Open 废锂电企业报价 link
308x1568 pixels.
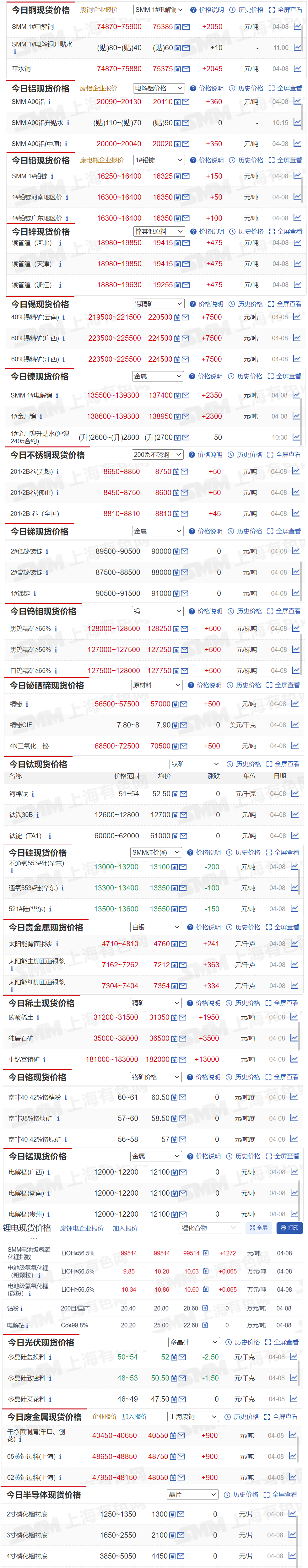tap(82, 1228)
